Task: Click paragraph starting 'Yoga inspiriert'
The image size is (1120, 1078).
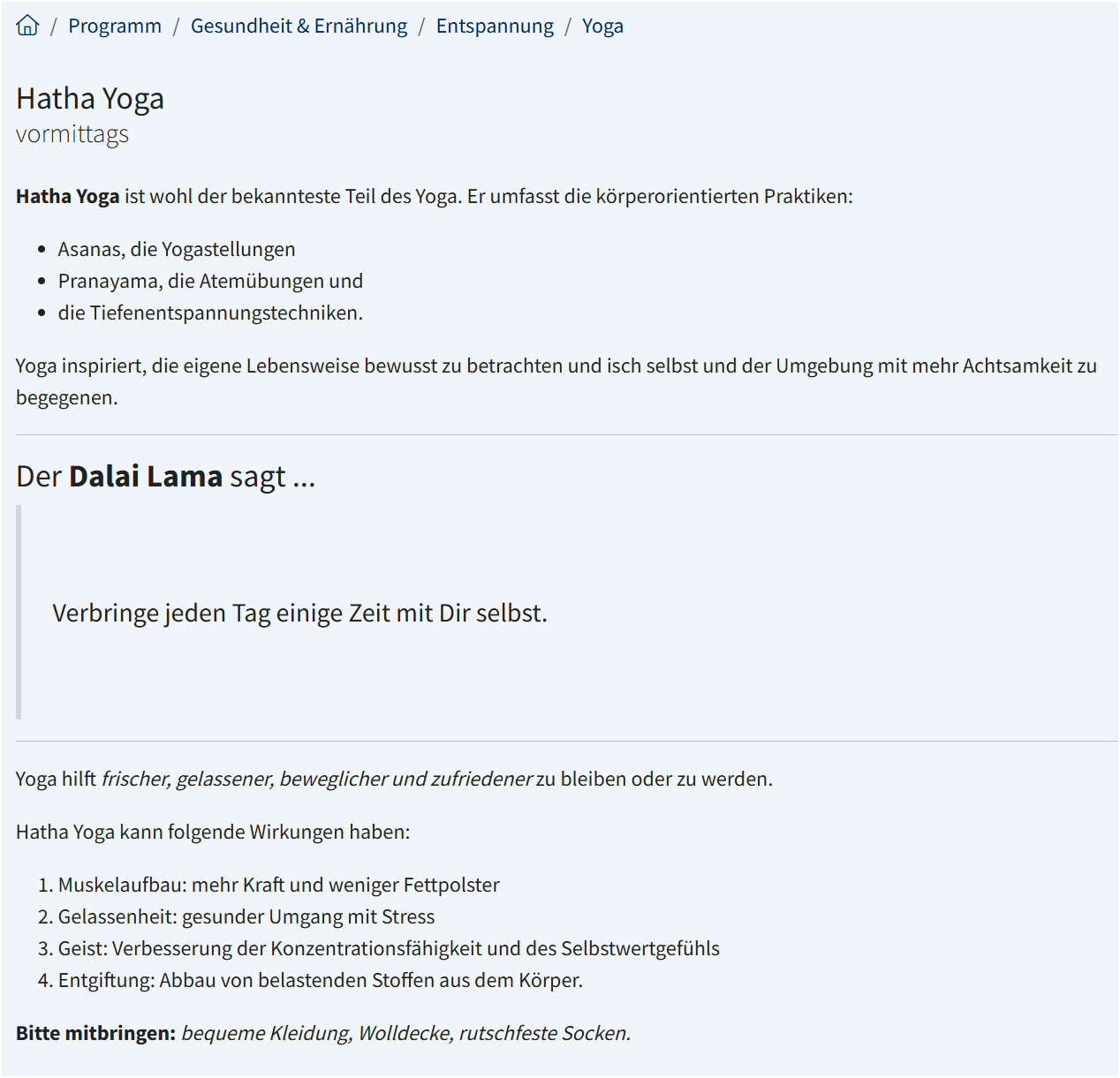Action: click(x=556, y=381)
